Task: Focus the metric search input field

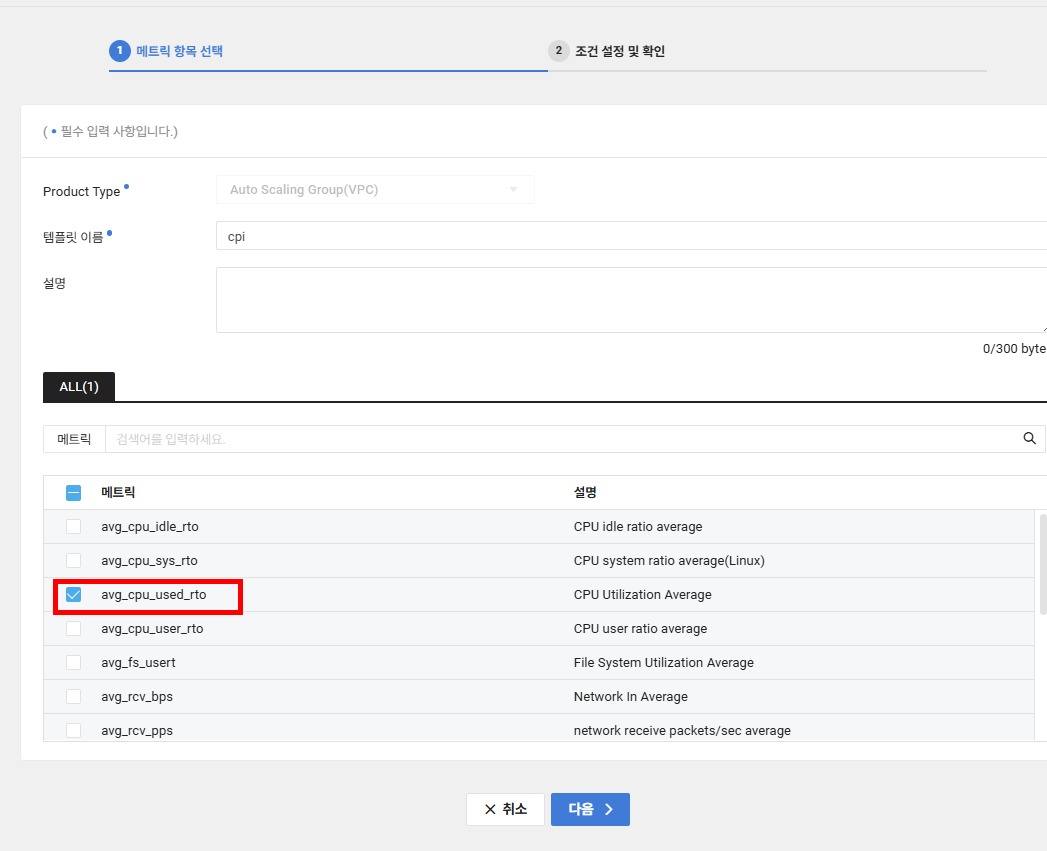Action: (x=561, y=439)
